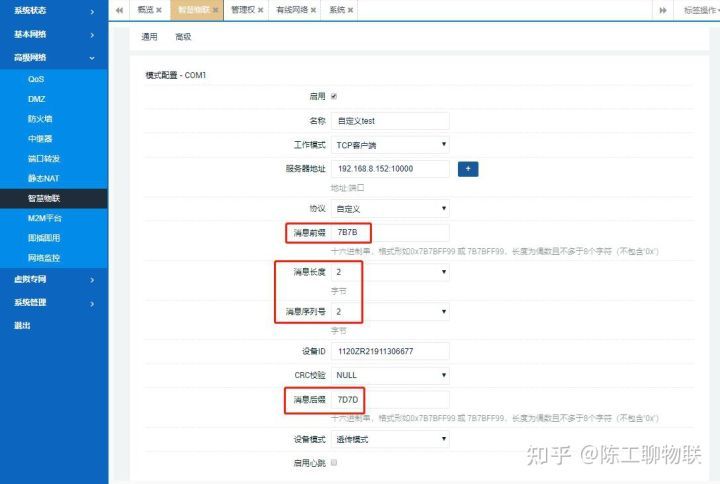
Task: Open the 工作模式 dropdown showing TCP客户端
Action: pos(390,145)
